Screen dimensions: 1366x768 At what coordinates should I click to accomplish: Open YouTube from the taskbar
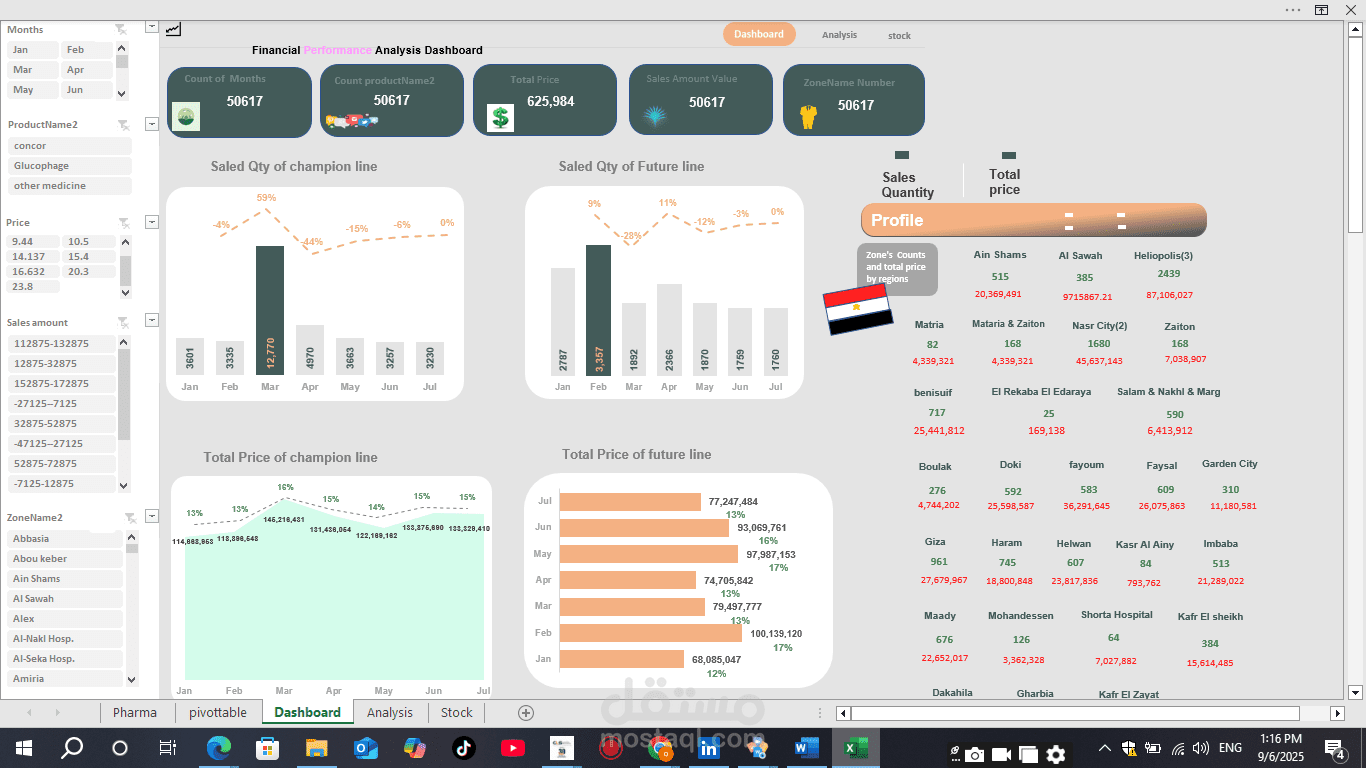tap(512, 748)
